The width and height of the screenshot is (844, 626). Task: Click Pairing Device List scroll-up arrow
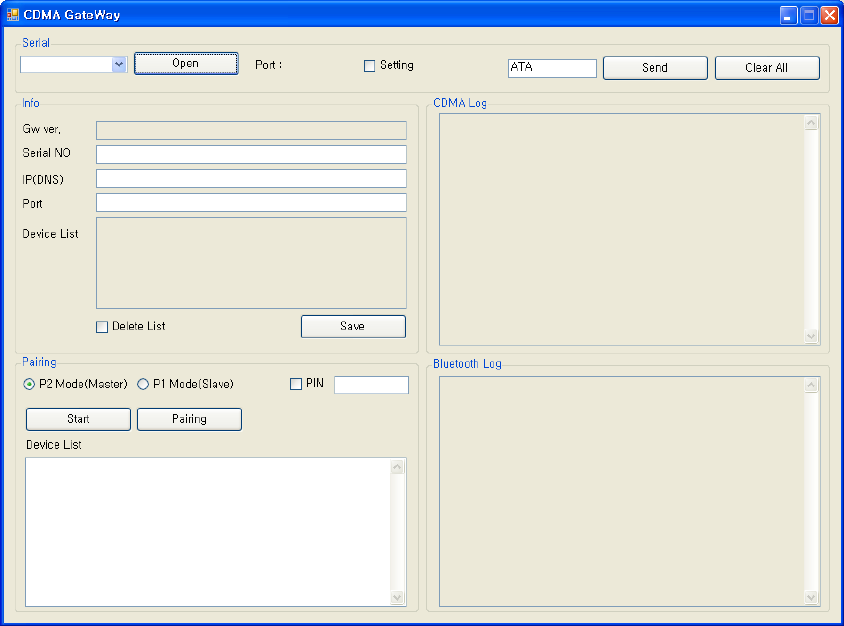pos(397,467)
